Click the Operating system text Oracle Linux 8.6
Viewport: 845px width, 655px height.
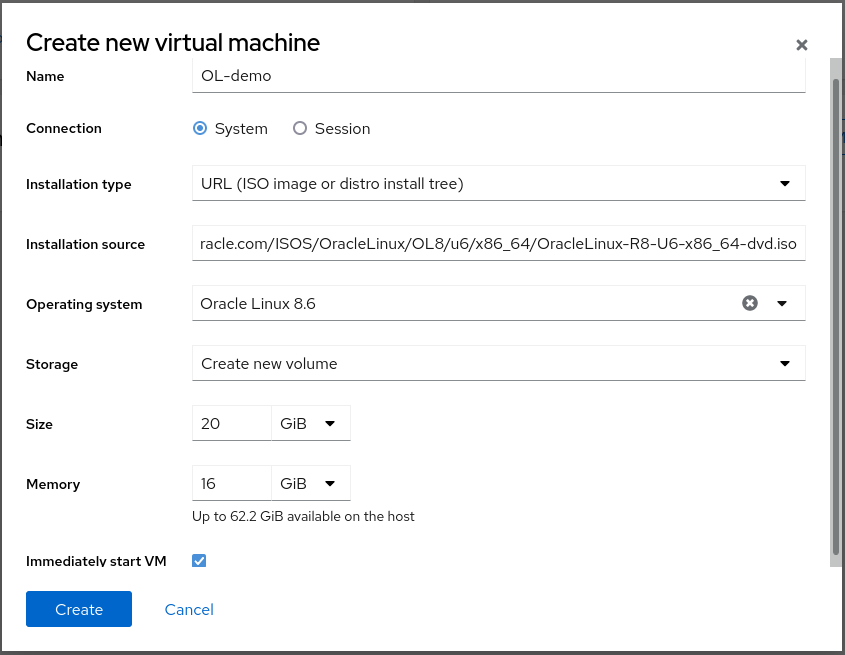tap(258, 304)
